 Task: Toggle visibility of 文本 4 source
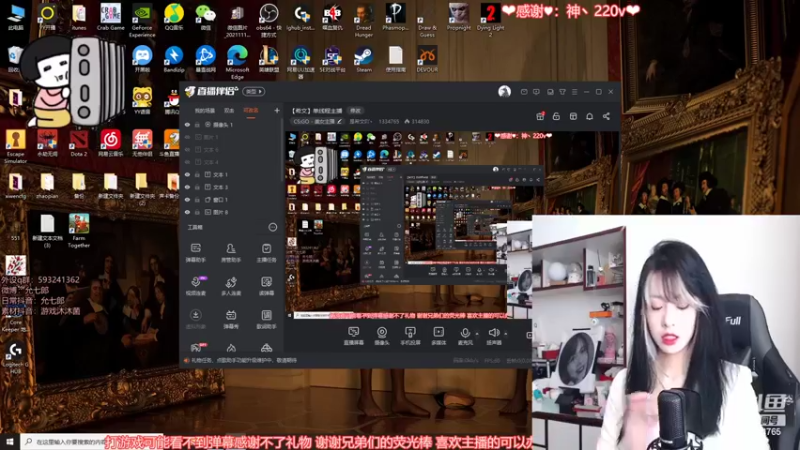[187, 162]
